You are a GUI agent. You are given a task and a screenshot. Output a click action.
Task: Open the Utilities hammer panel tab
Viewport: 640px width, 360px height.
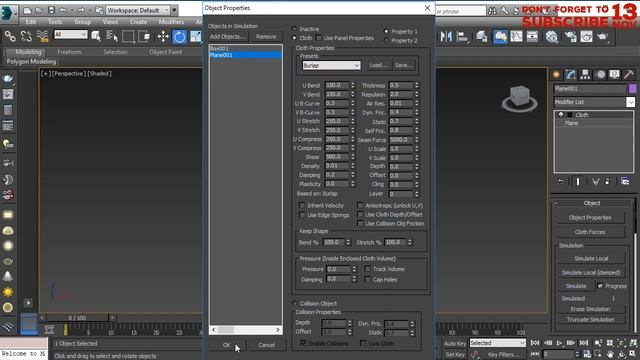tap(629, 74)
